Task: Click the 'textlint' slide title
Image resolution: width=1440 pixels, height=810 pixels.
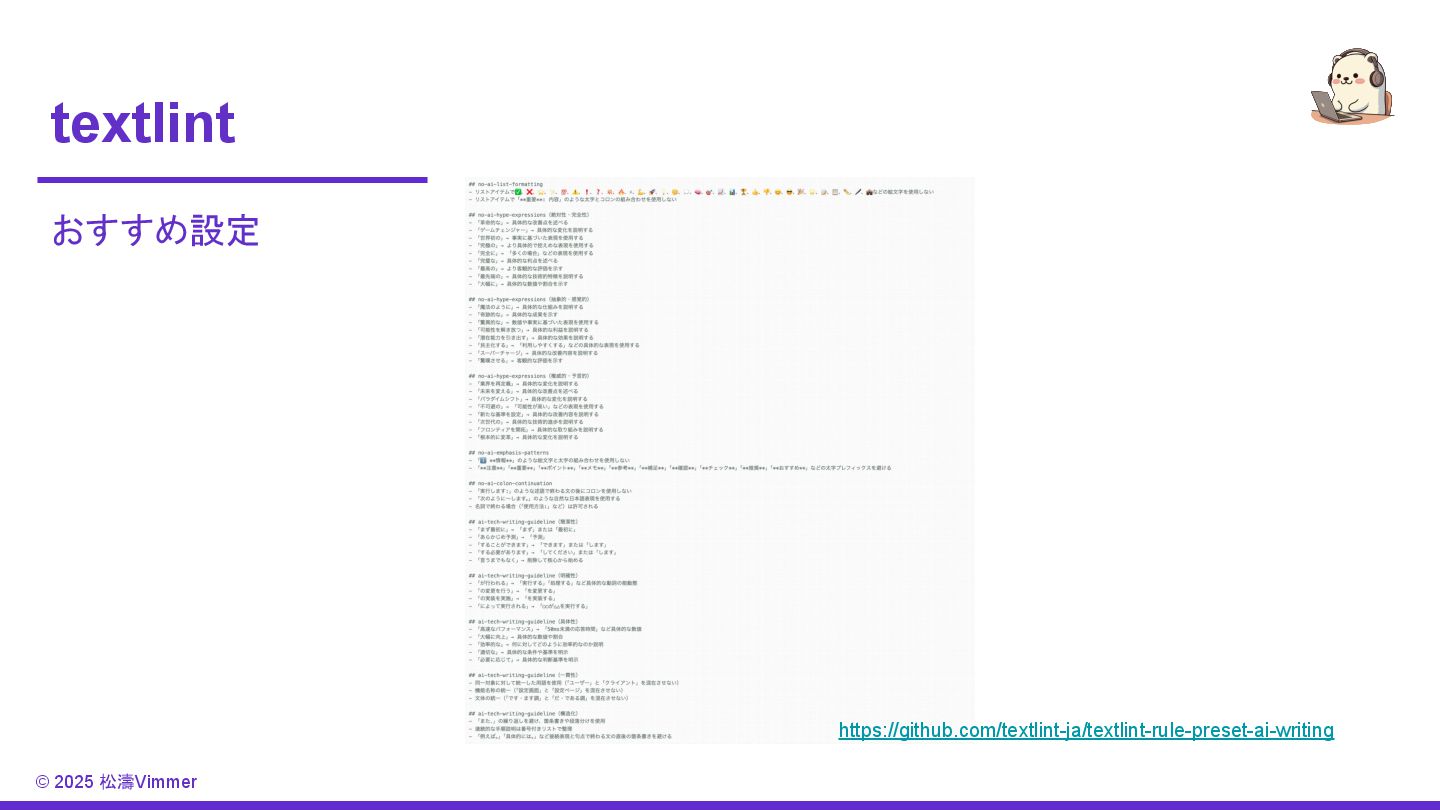Action: coord(143,123)
